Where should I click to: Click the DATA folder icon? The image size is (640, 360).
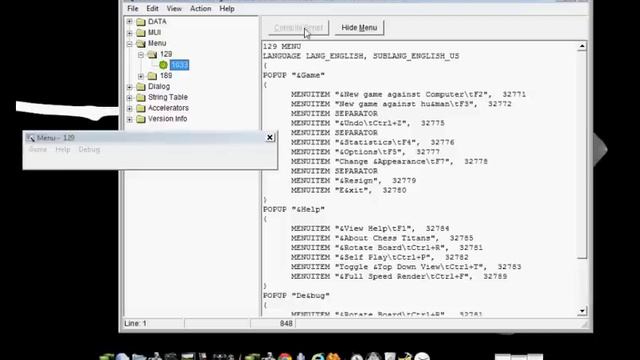(x=141, y=22)
